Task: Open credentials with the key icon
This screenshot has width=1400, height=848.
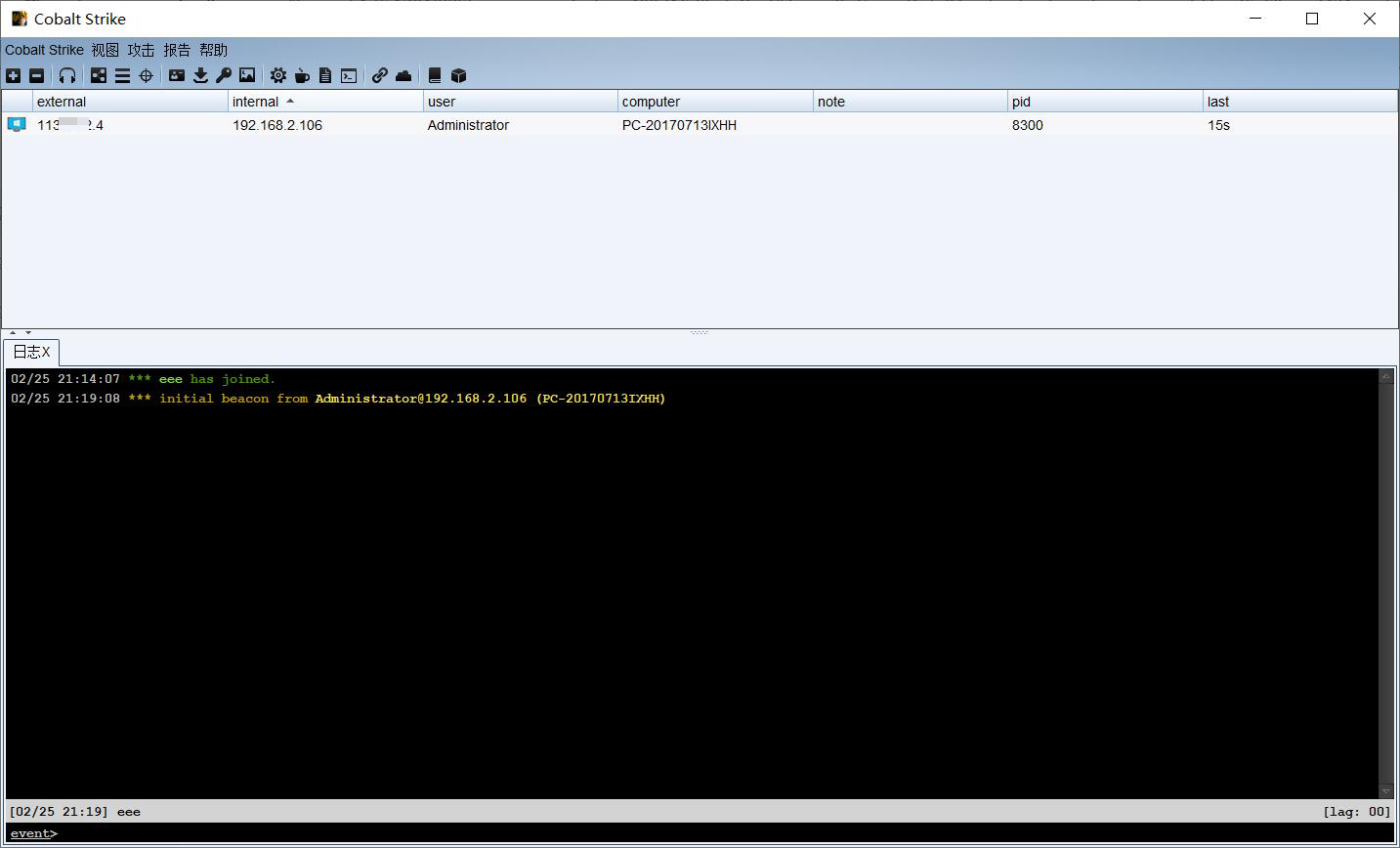Action: tap(224, 75)
